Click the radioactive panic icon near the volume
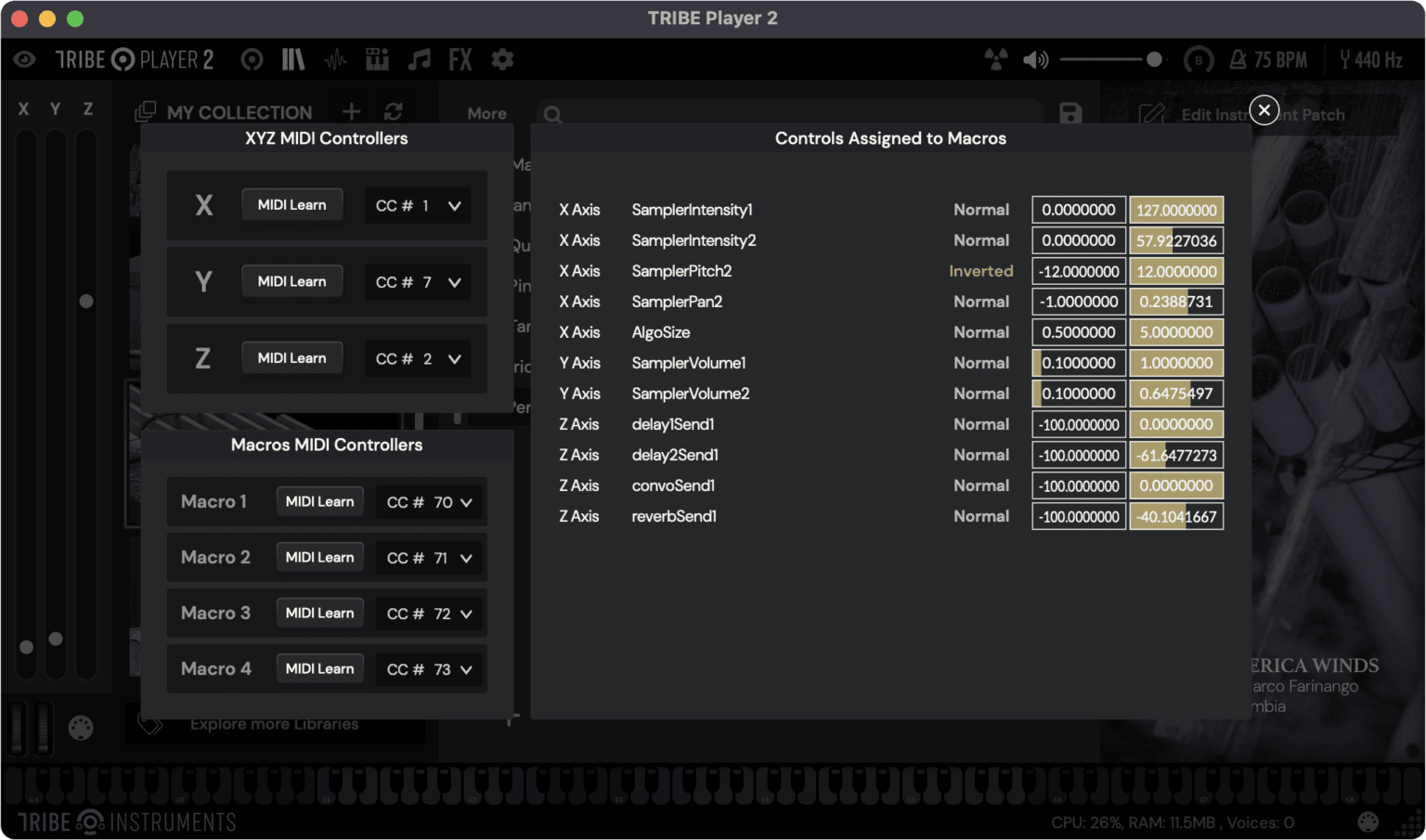This screenshot has width=1426, height=840. pyautogui.click(x=996, y=59)
